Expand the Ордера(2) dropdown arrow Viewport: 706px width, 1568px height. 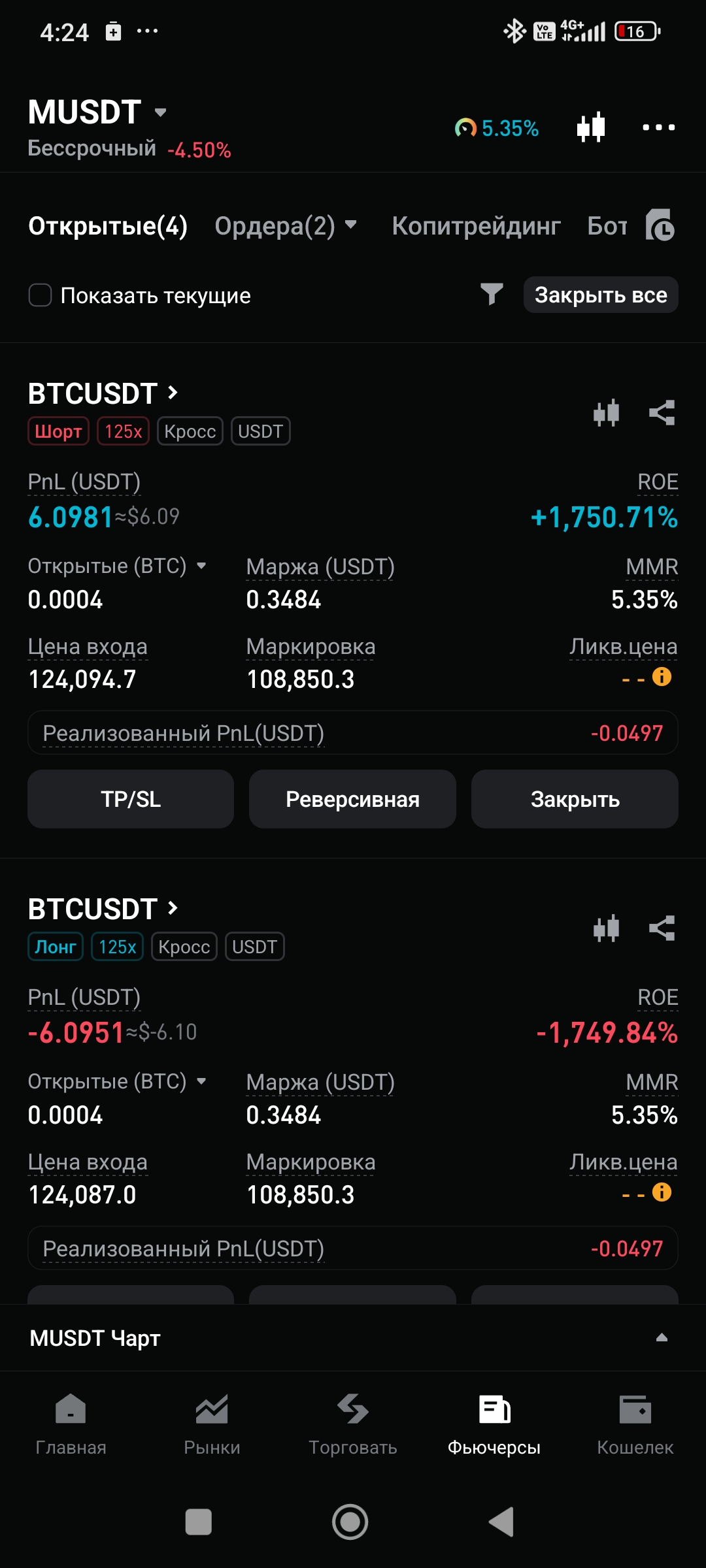(351, 225)
